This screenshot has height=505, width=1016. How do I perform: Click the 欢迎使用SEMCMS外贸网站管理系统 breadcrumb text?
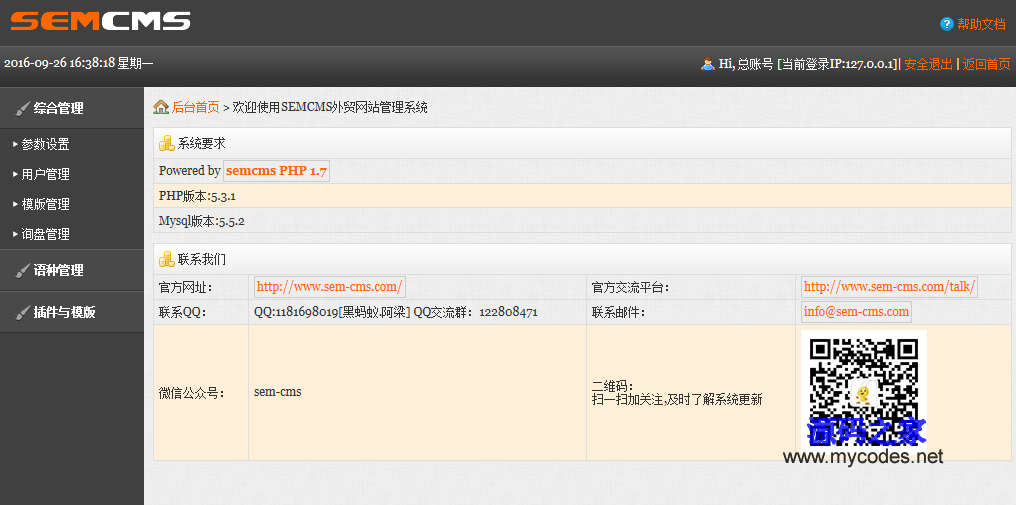coord(330,107)
